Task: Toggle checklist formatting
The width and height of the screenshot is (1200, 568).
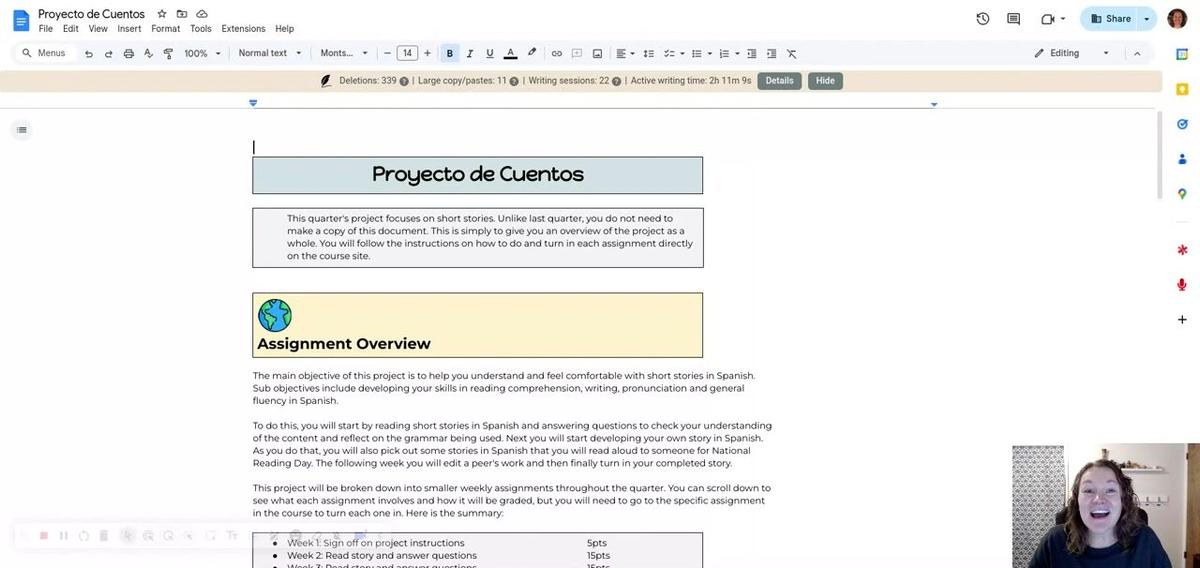Action: click(670, 53)
